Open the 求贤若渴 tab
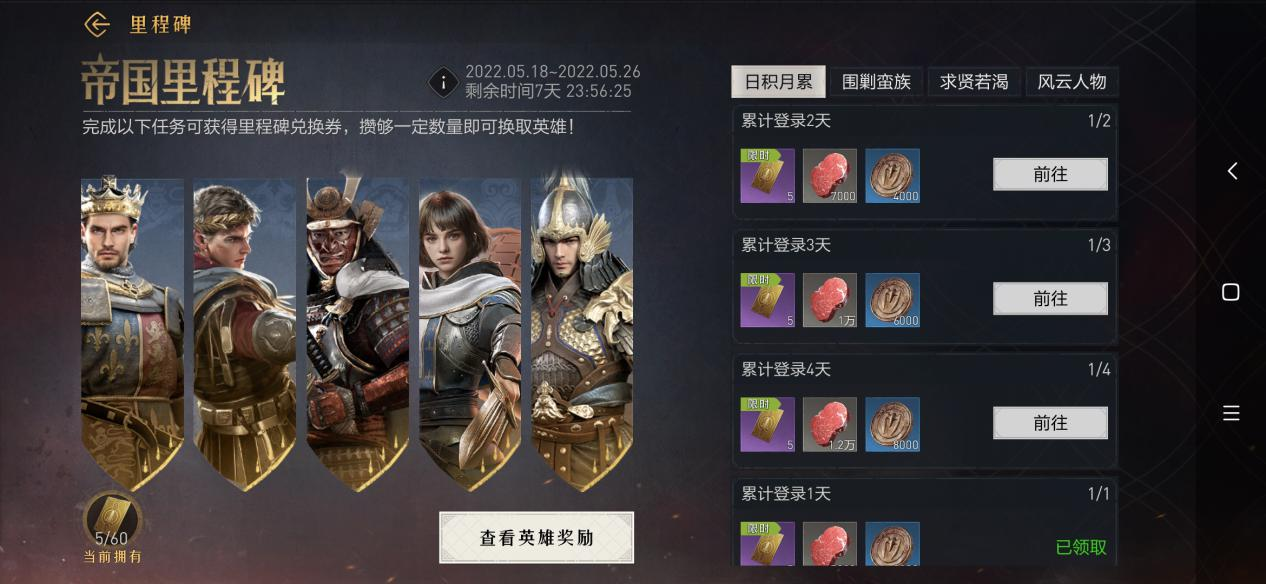Image resolution: width=1266 pixels, height=584 pixels. click(x=974, y=82)
